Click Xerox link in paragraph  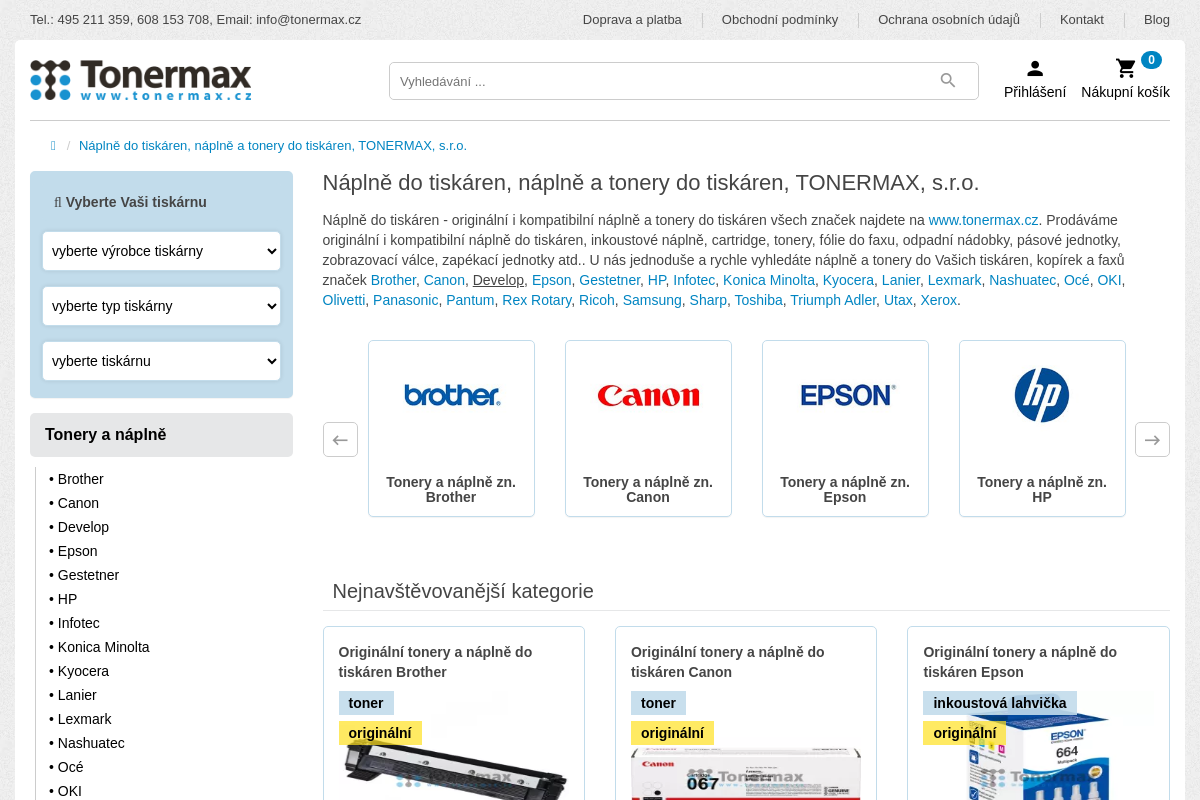(x=939, y=300)
